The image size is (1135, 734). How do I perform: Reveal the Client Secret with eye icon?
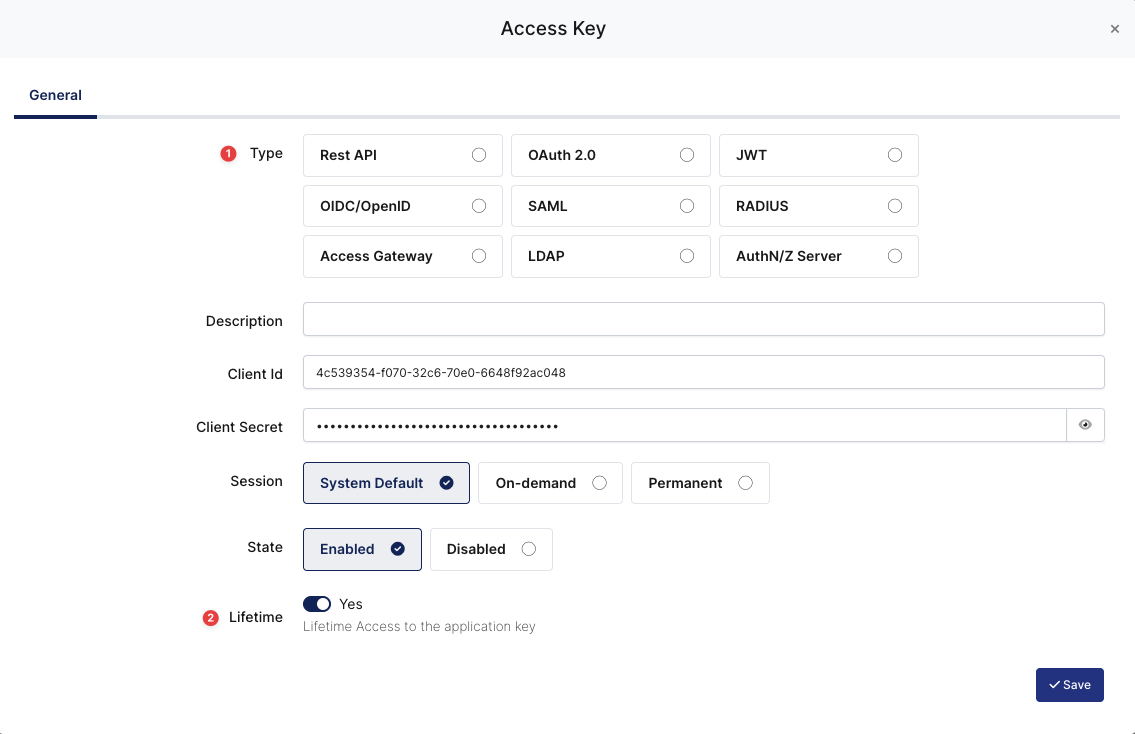(x=1085, y=425)
